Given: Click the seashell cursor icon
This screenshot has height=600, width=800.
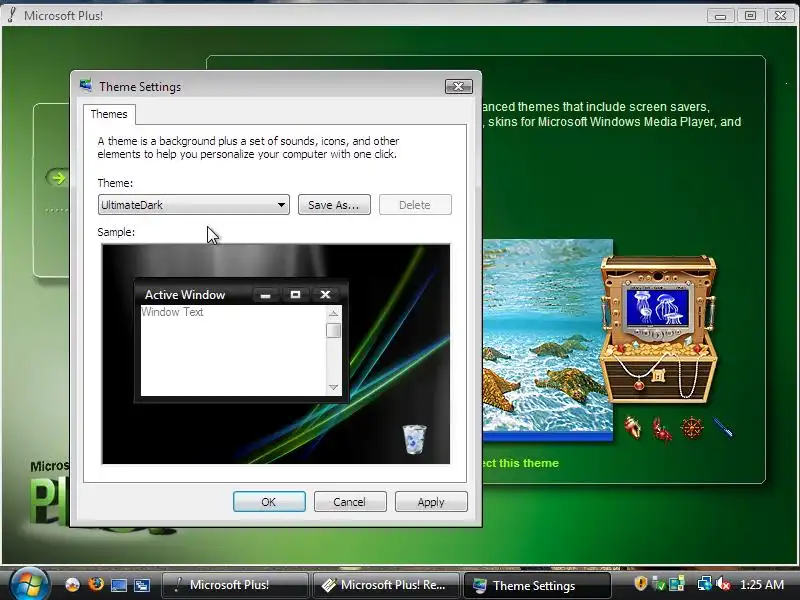Looking at the screenshot, I should (633, 427).
